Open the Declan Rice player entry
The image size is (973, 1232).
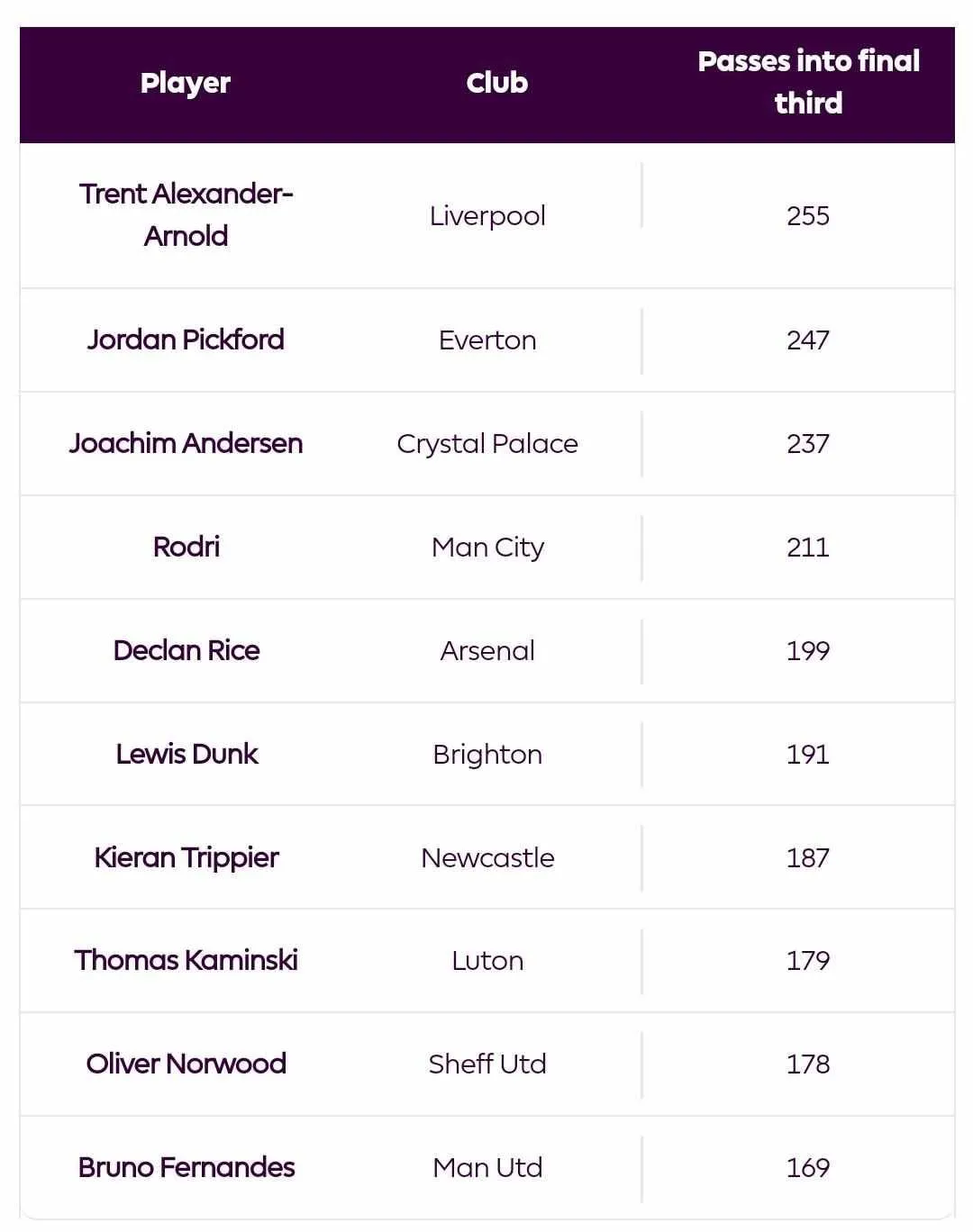tap(186, 650)
